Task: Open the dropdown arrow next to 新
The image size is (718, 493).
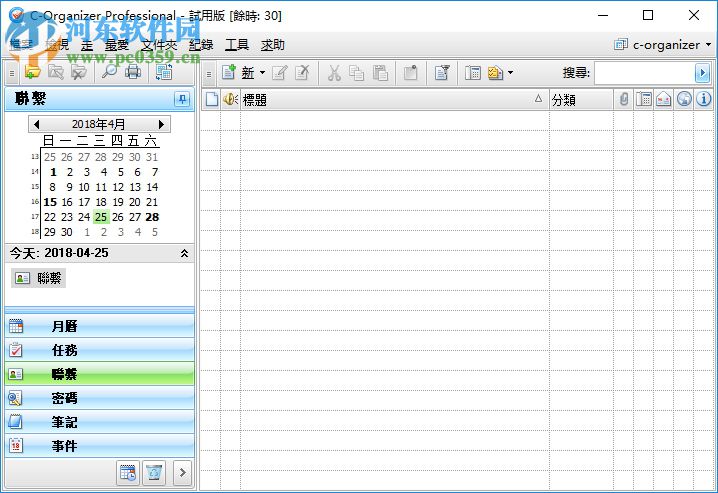Action: click(262, 72)
